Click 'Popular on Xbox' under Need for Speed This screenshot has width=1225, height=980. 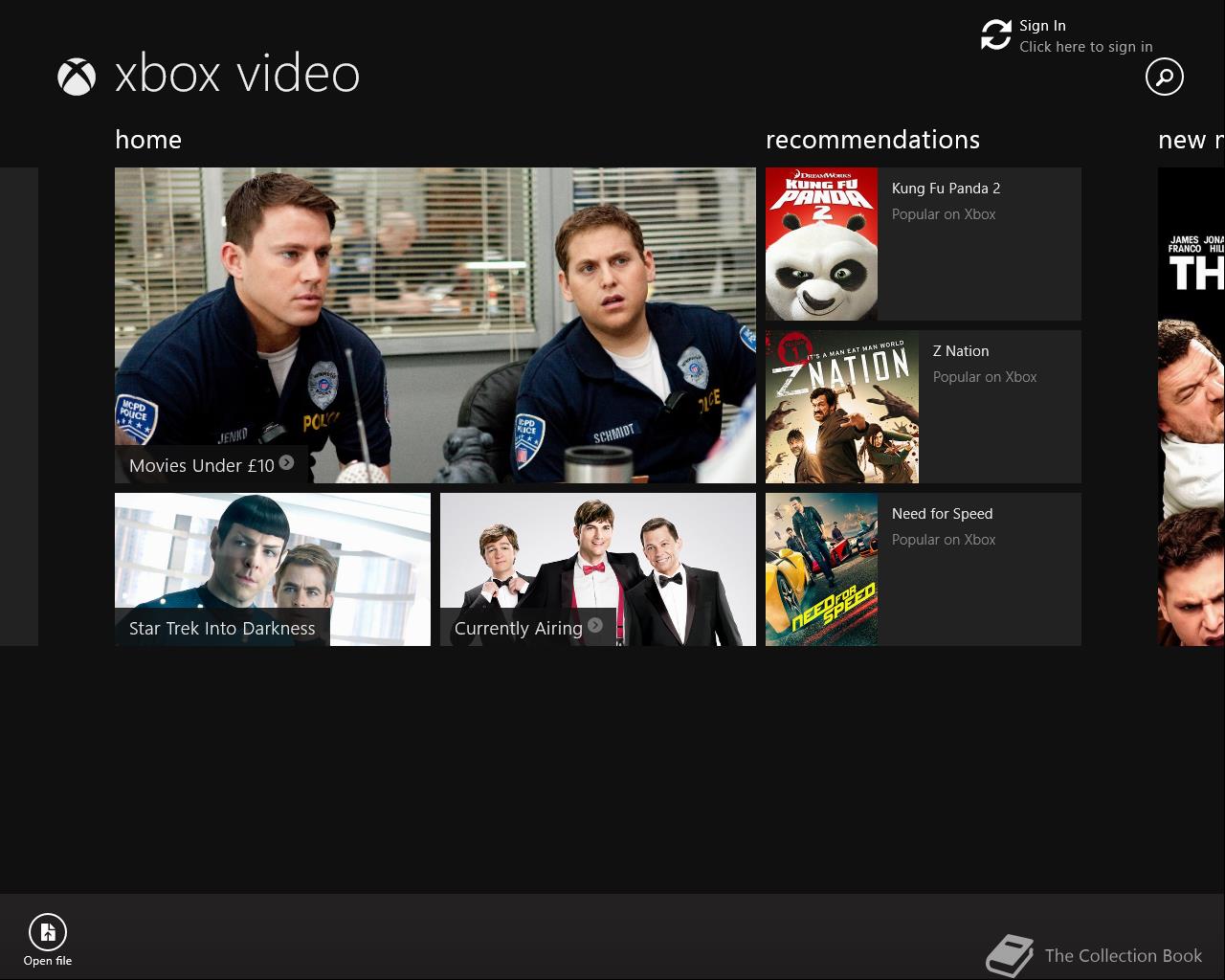(944, 540)
